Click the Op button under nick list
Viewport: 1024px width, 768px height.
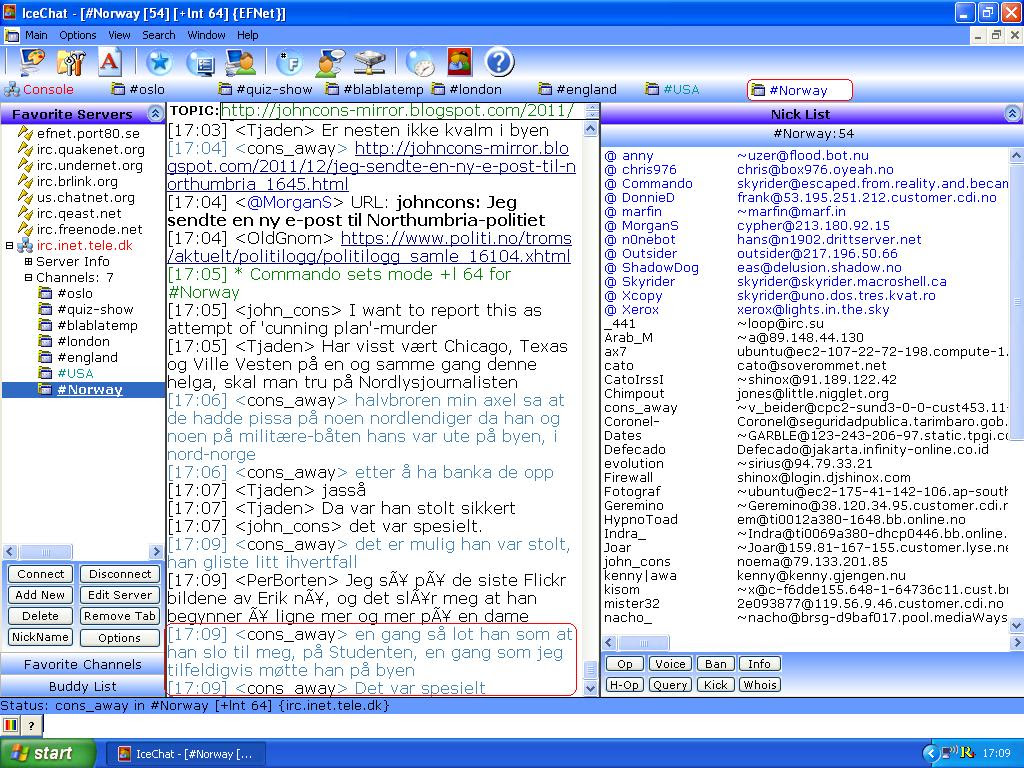tap(625, 664)
